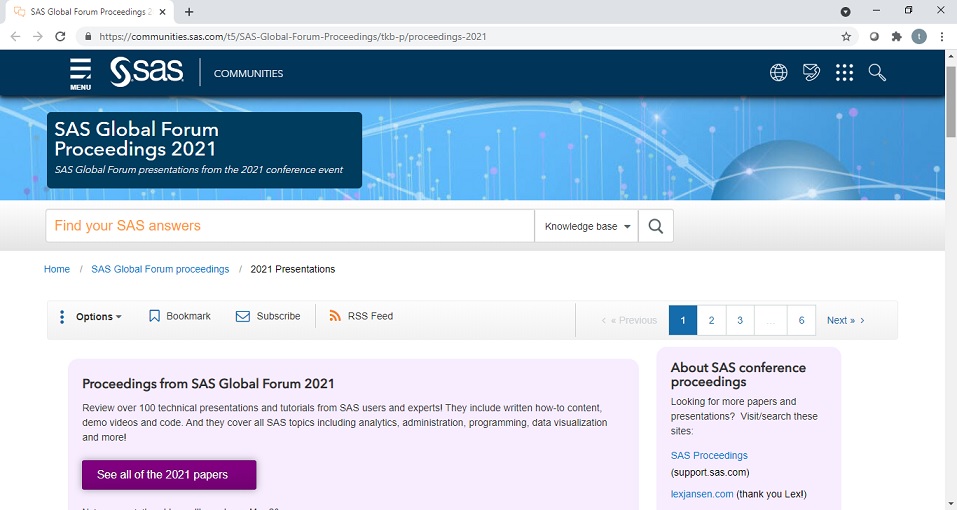Open the Knowledge base dropdown
The image size is (957, 510).
587,226
